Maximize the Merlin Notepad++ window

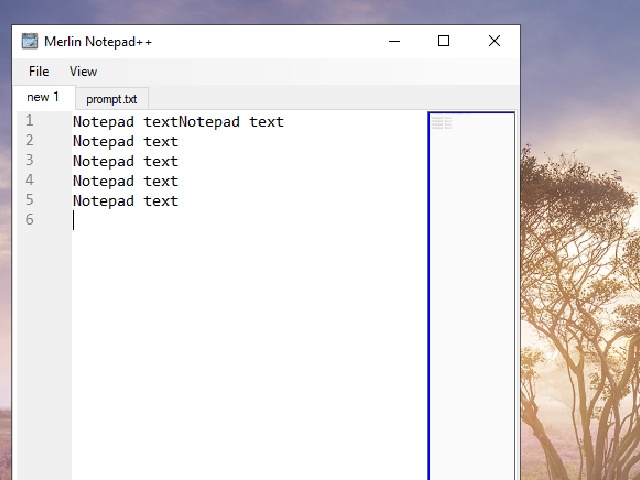click(443, 41)
